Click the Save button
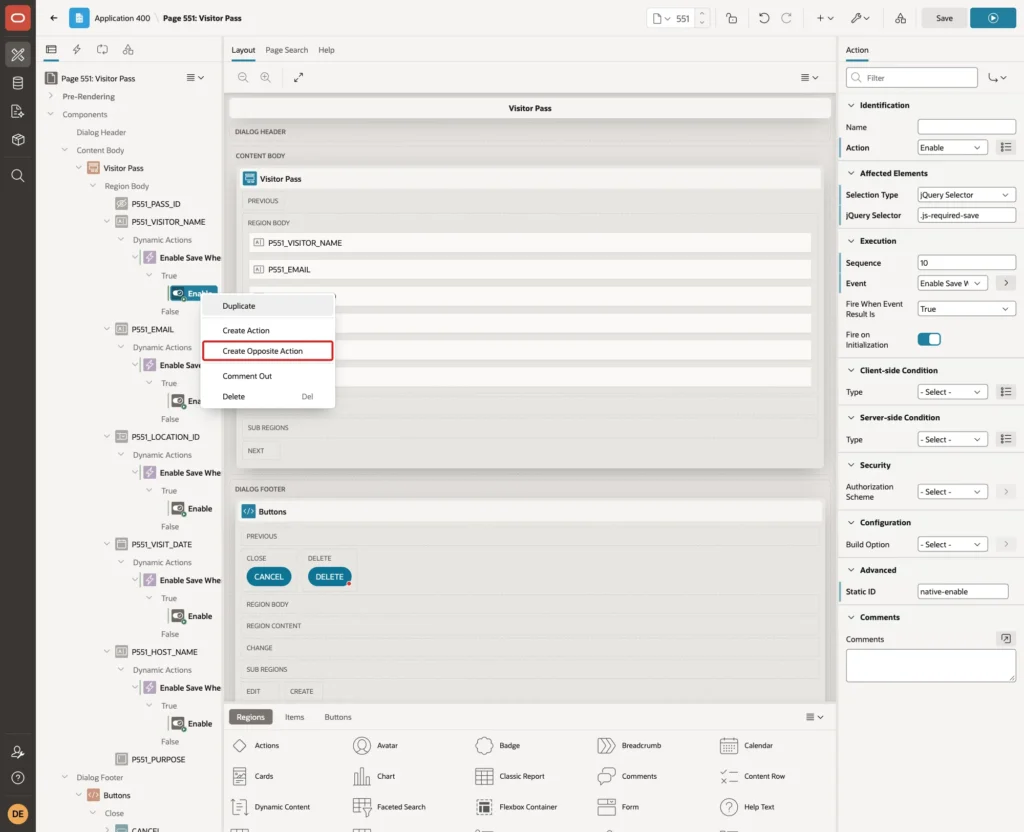 pyautogui.click(x=944, y=18)
